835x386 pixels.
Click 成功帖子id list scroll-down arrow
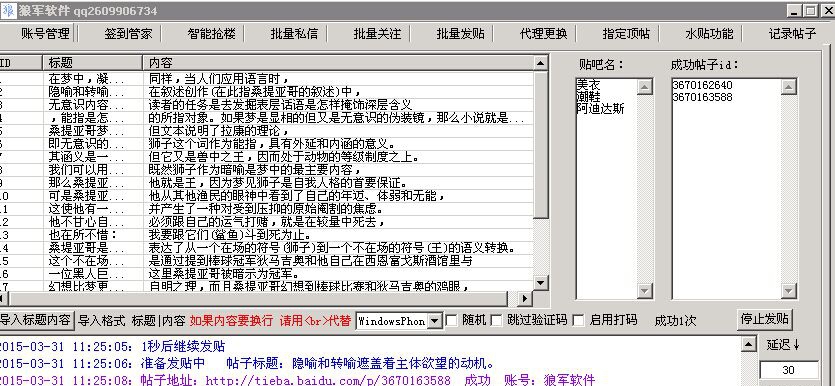(x=789, y=291)
